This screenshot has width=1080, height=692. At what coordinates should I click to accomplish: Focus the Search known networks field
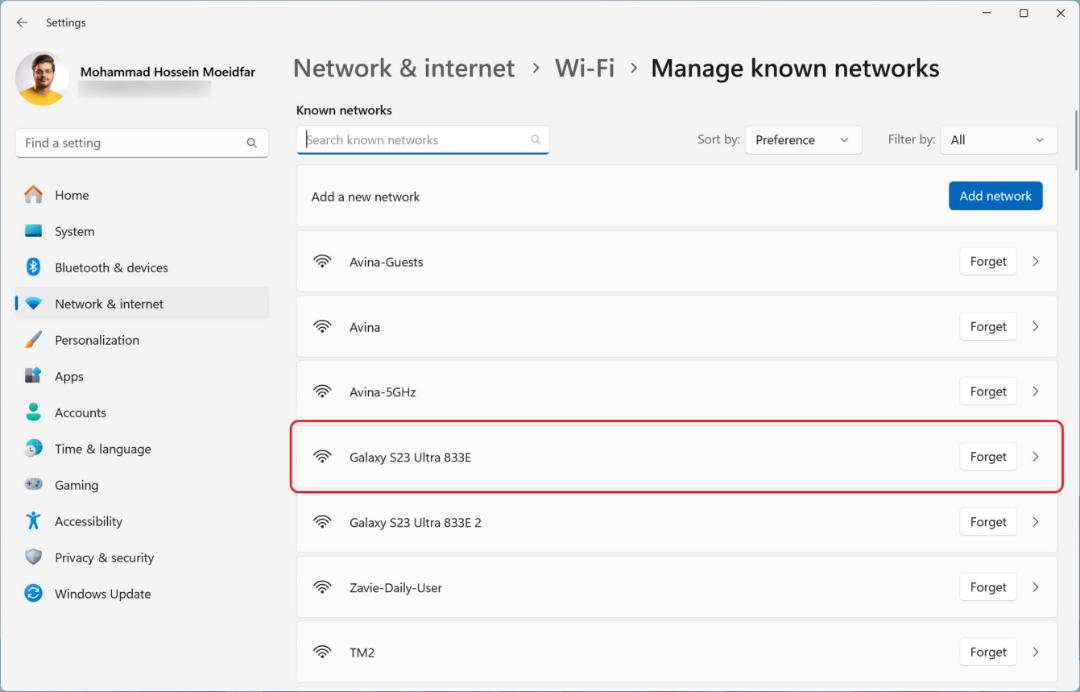(423, 140)
